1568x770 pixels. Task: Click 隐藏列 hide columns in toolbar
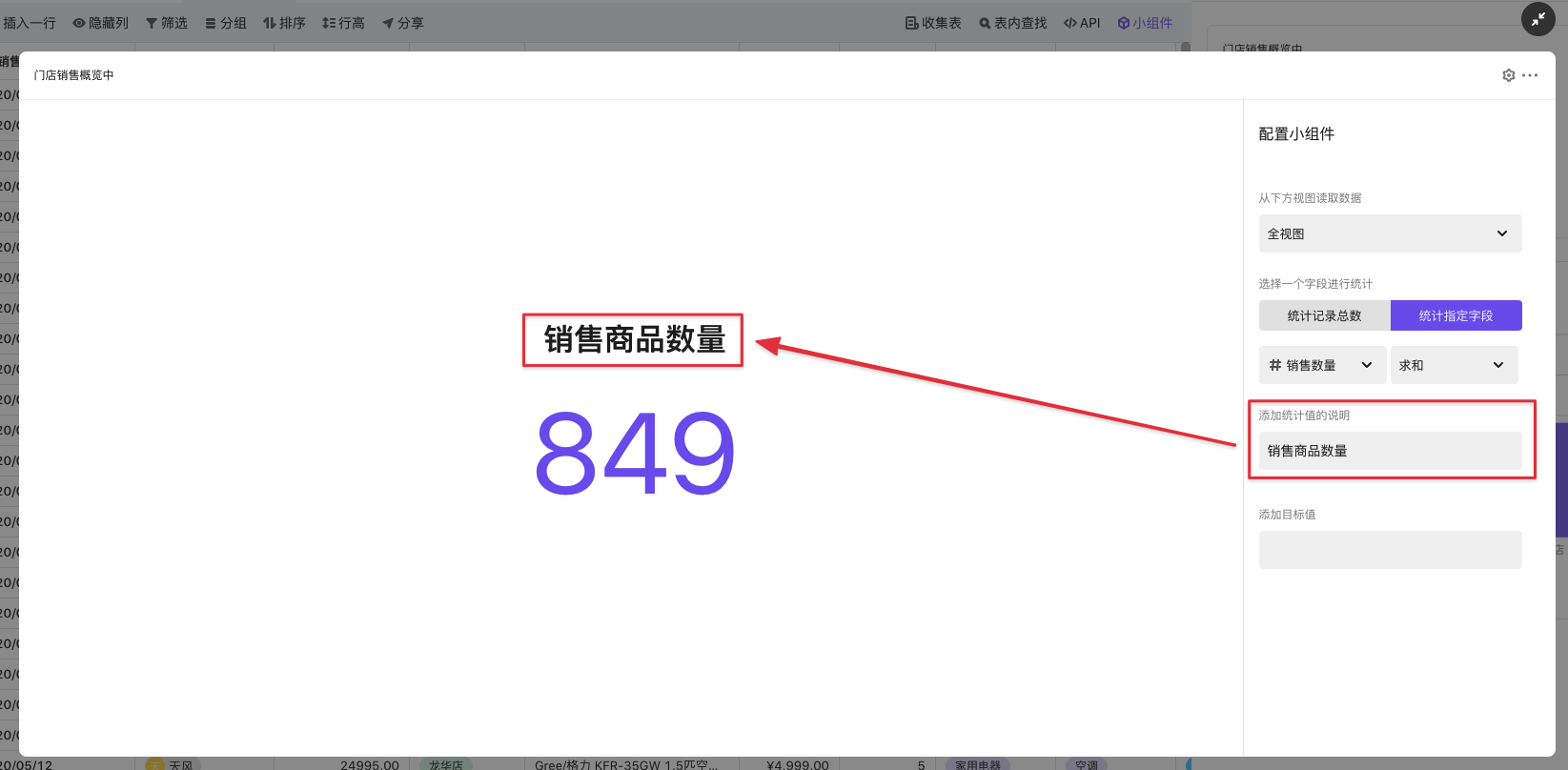click(x=101, y=23)
